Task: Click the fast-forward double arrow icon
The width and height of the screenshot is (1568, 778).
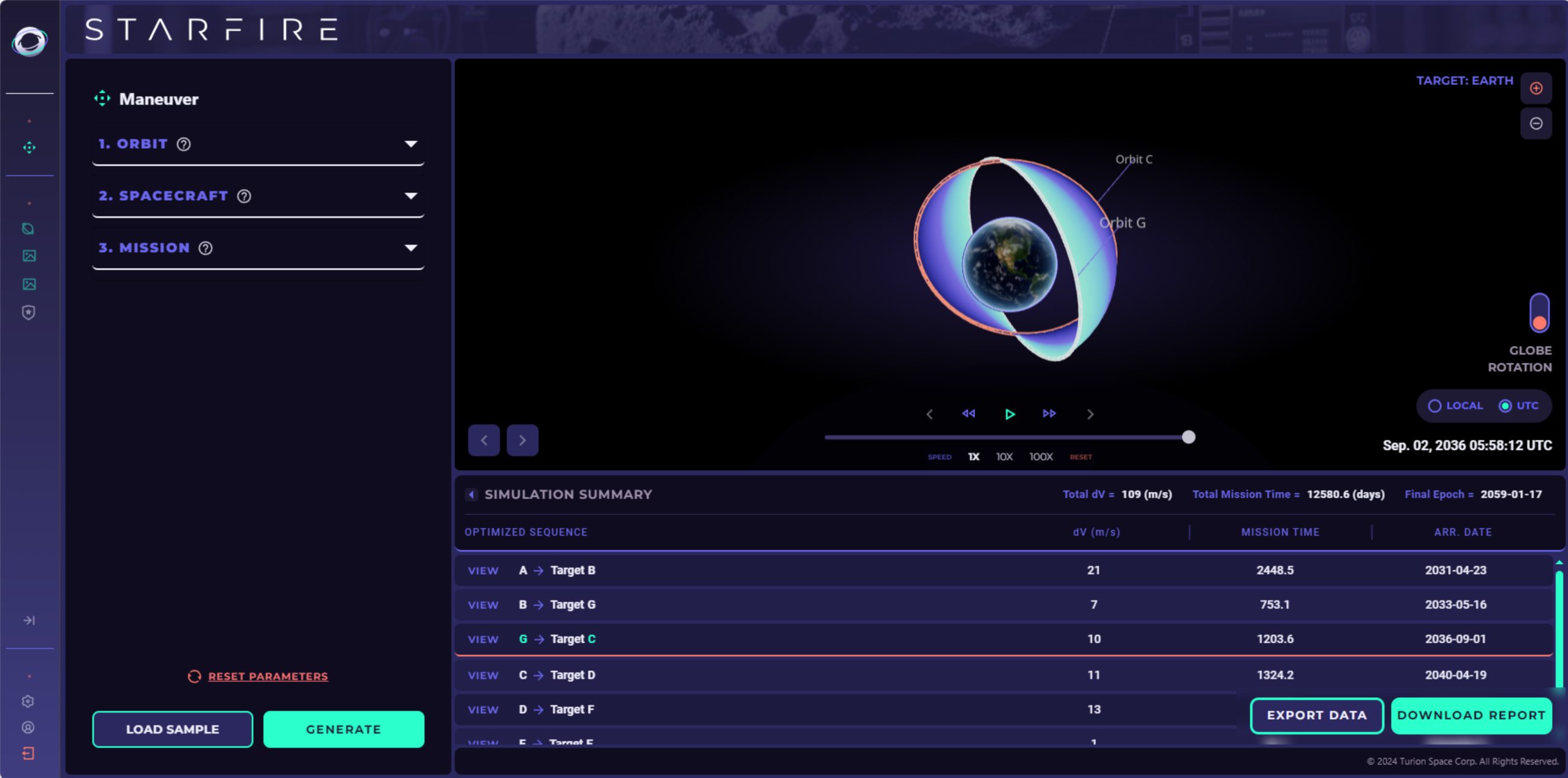Action: [1049, 414]
